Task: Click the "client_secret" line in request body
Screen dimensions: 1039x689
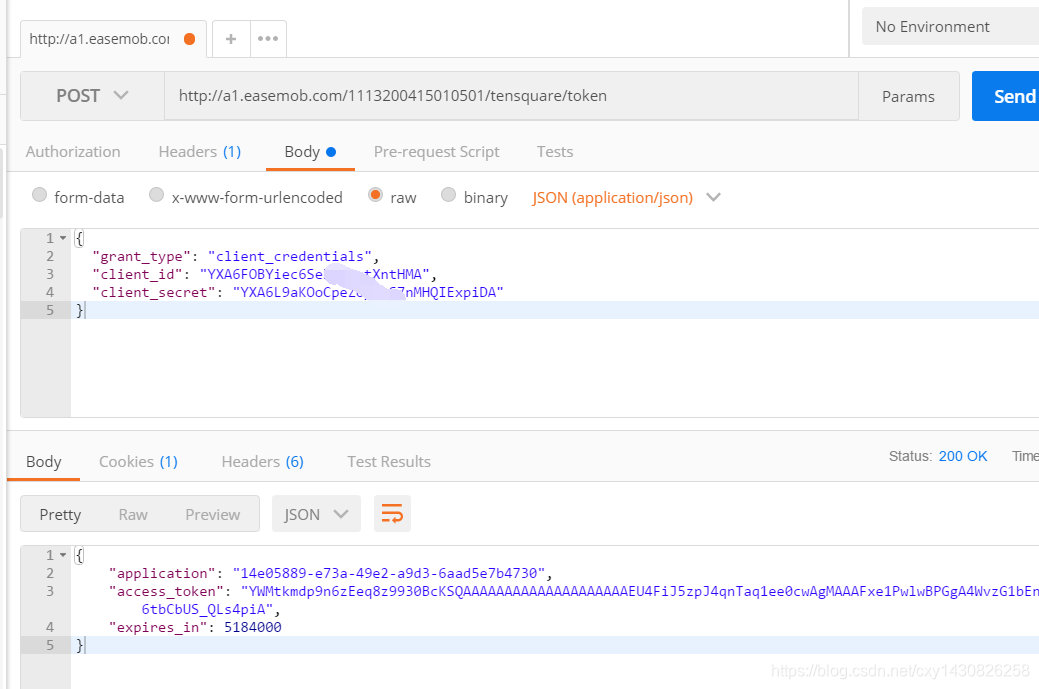Action: tap(298, 292)
